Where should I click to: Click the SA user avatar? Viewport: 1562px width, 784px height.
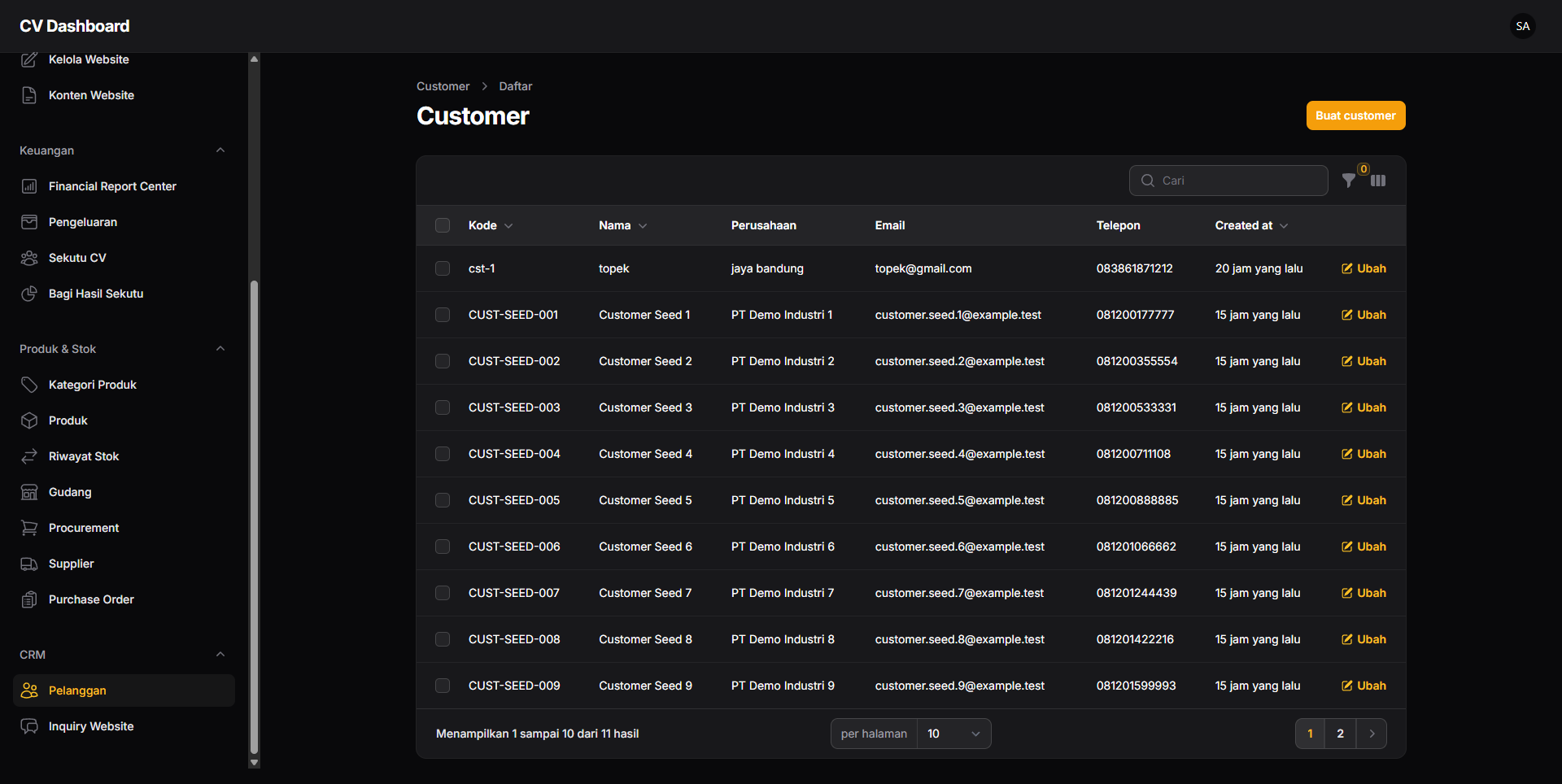tap(1523, 26)
